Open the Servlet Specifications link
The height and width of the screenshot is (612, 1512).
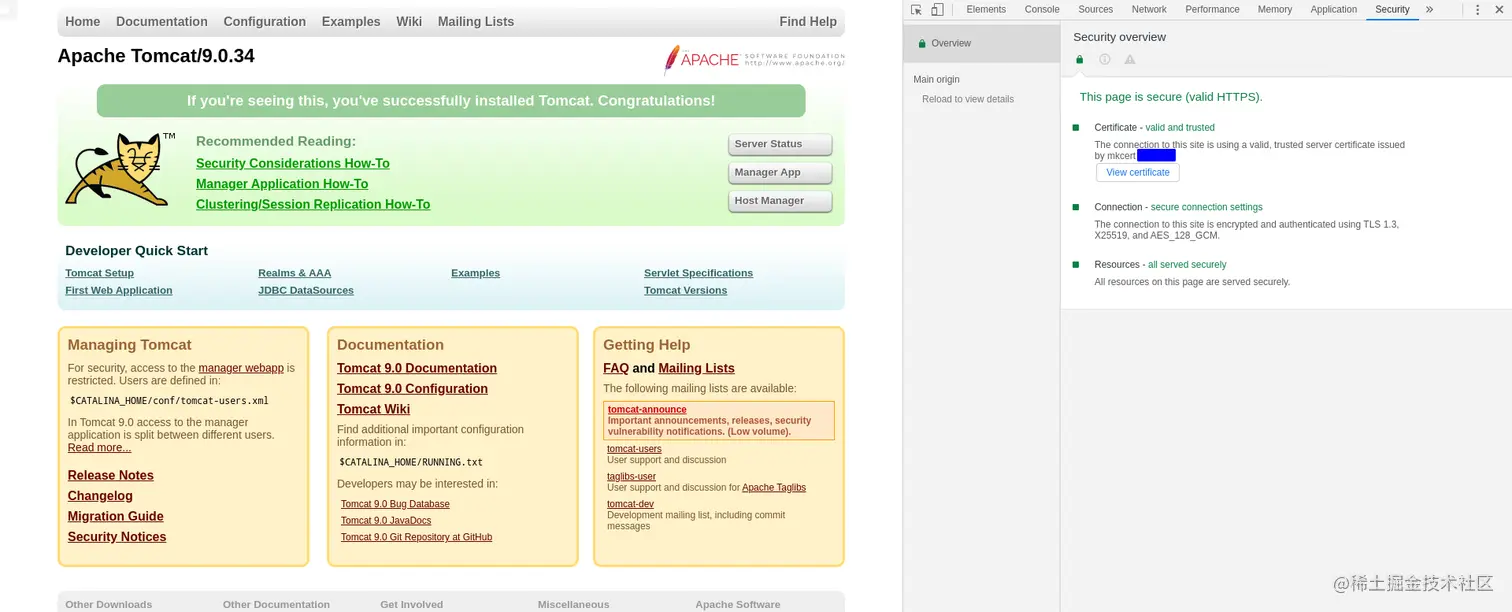(698, 273)
